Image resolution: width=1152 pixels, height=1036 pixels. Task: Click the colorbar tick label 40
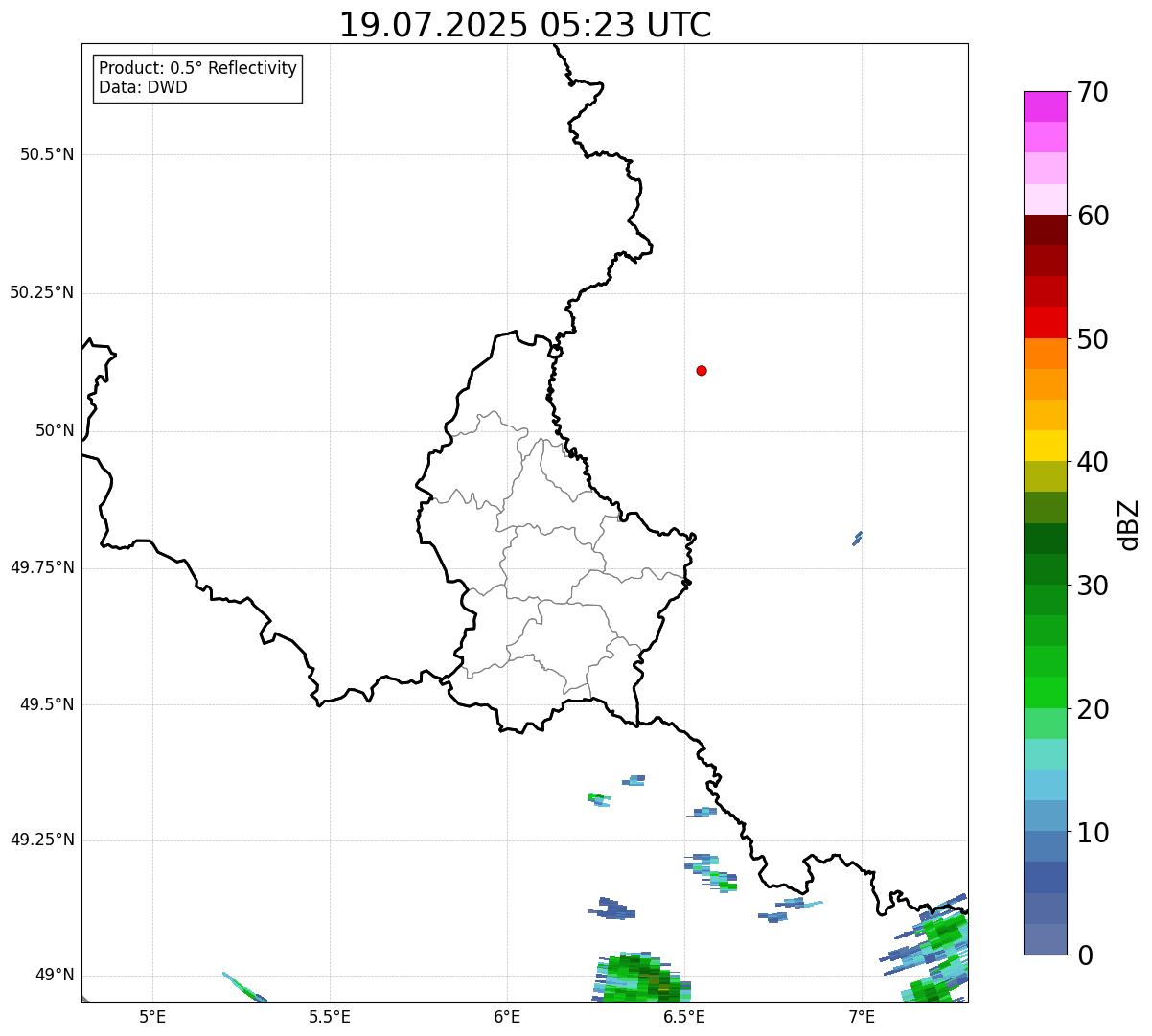point(1093,462)
